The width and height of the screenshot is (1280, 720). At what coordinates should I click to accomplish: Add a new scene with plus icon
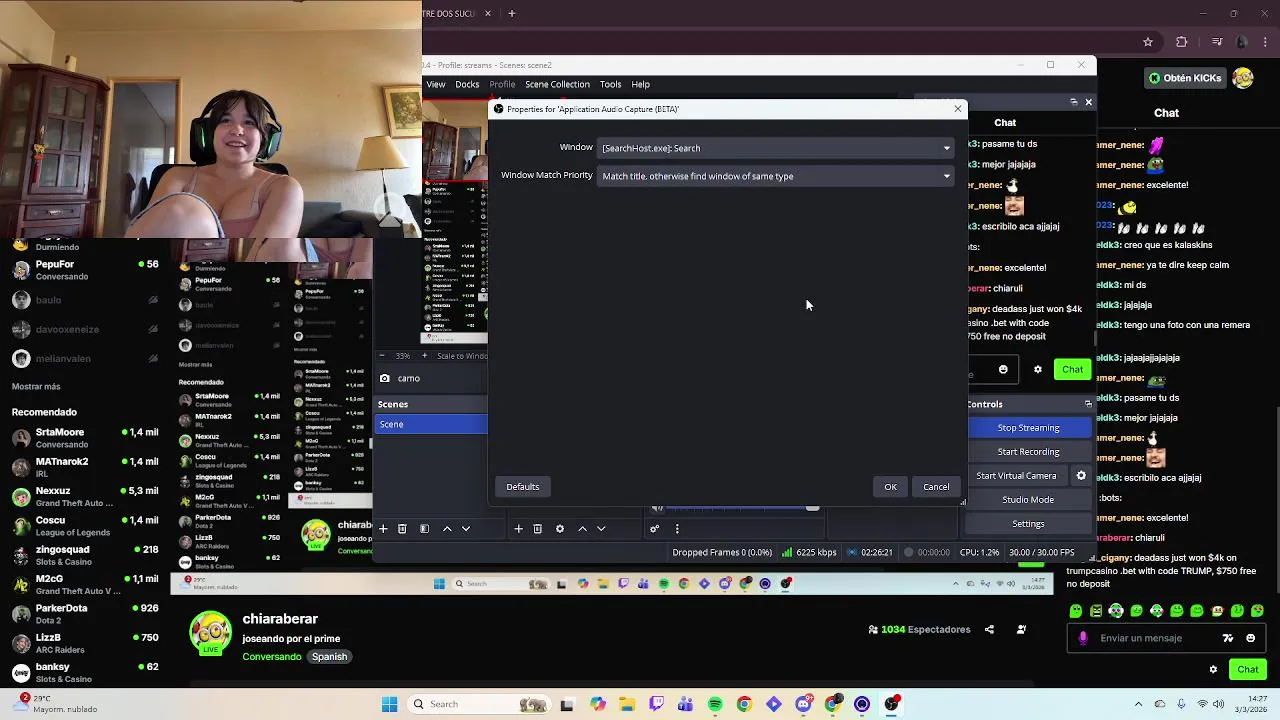382,528
